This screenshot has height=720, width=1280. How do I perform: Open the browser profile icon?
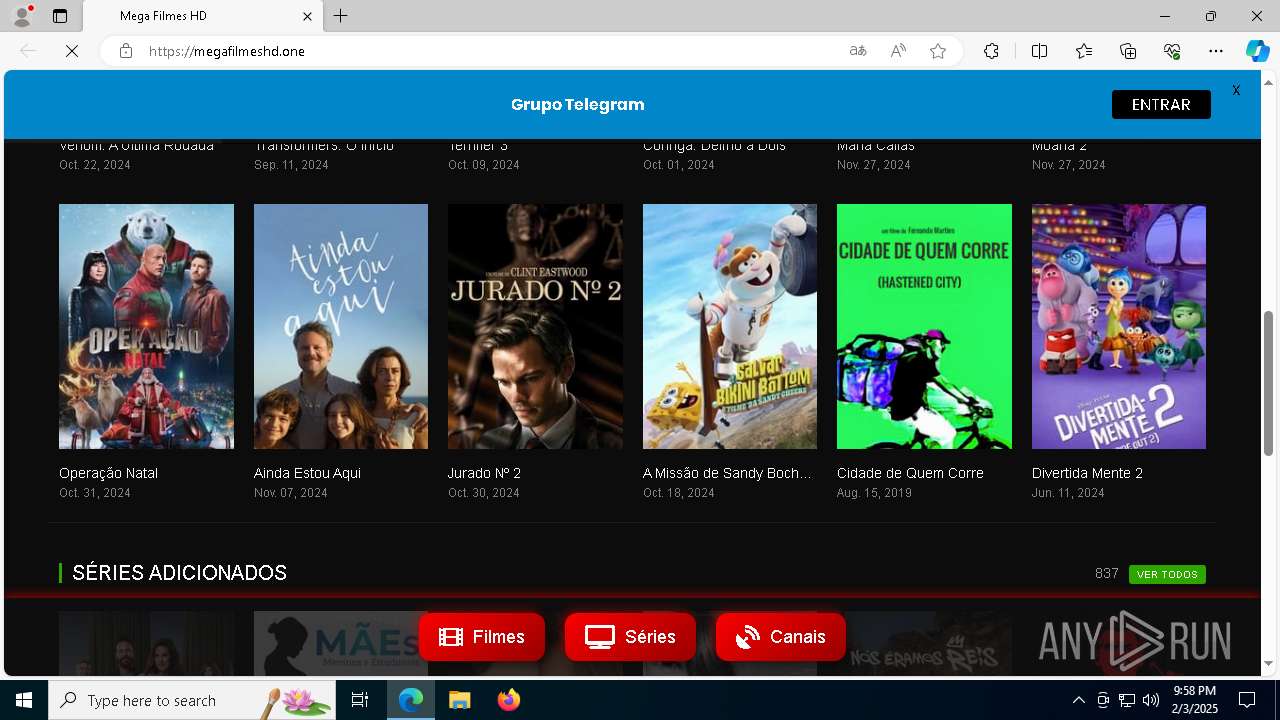click(x=22, y=16)
